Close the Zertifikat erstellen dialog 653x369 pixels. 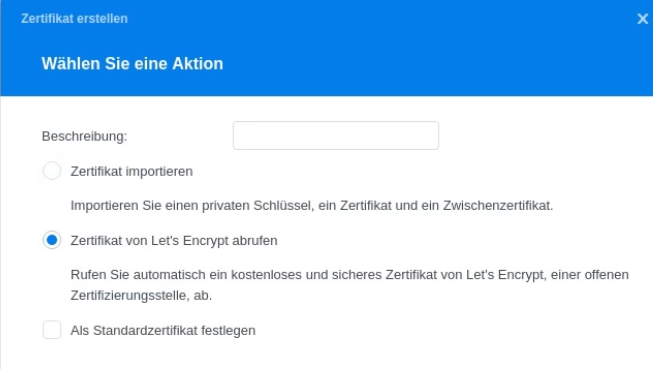(x=643, y=19)
